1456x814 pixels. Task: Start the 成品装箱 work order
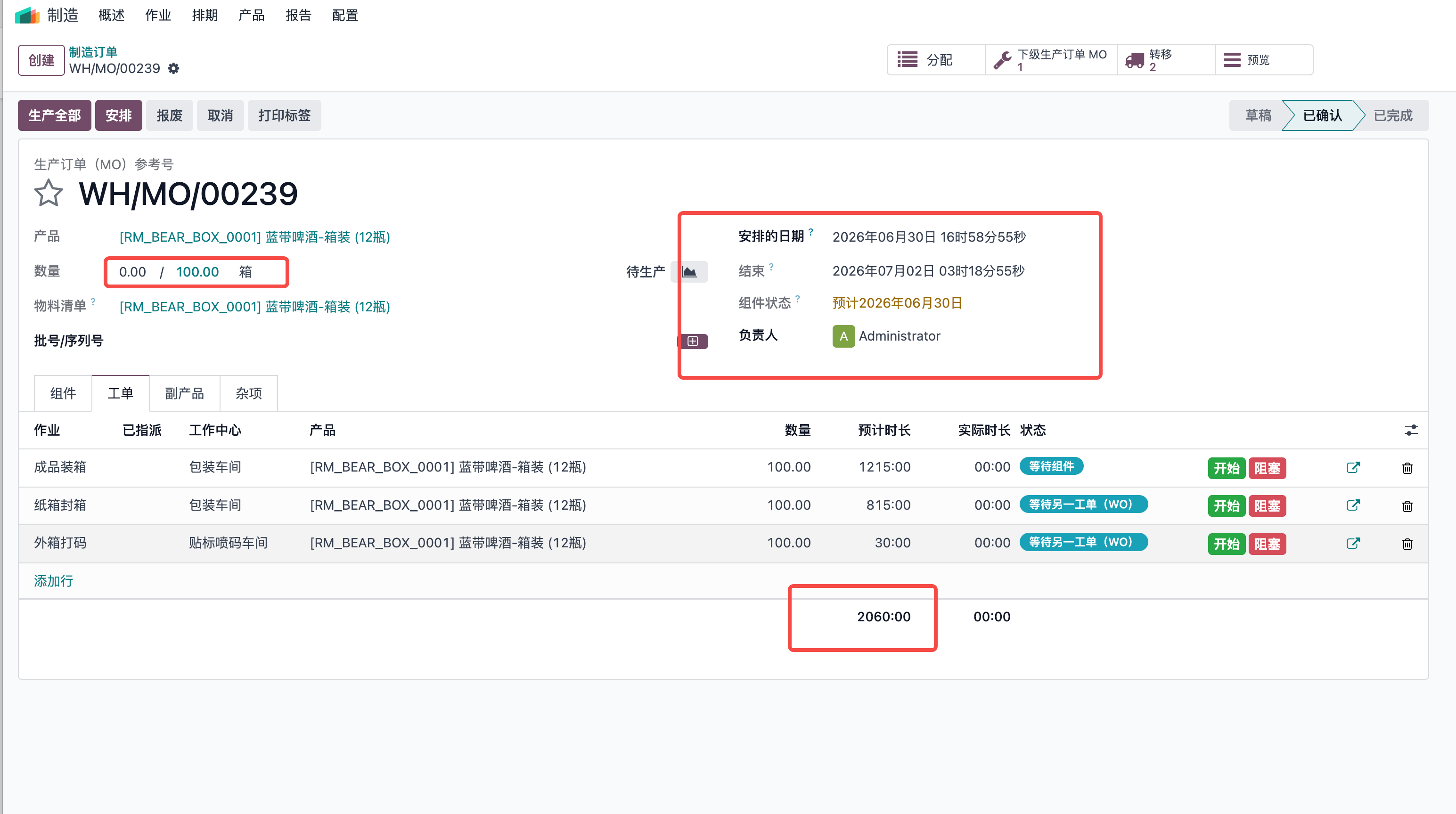(1227, 468)
